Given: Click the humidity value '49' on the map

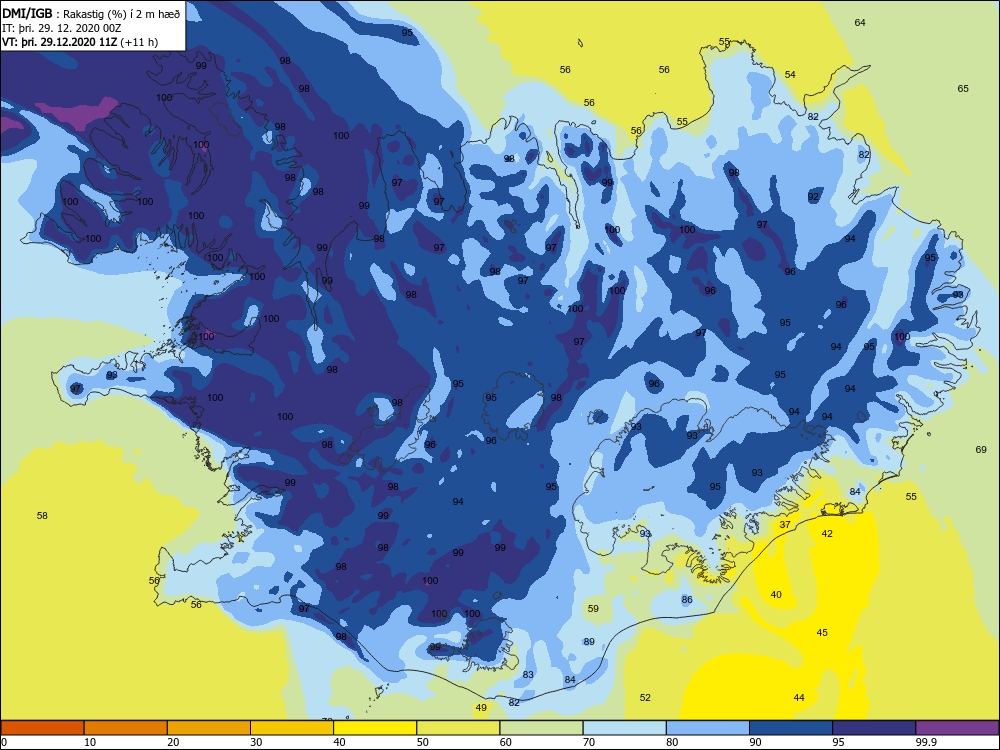Looking at the screenshot, I should pyautogui.click(x=481, y=707).
